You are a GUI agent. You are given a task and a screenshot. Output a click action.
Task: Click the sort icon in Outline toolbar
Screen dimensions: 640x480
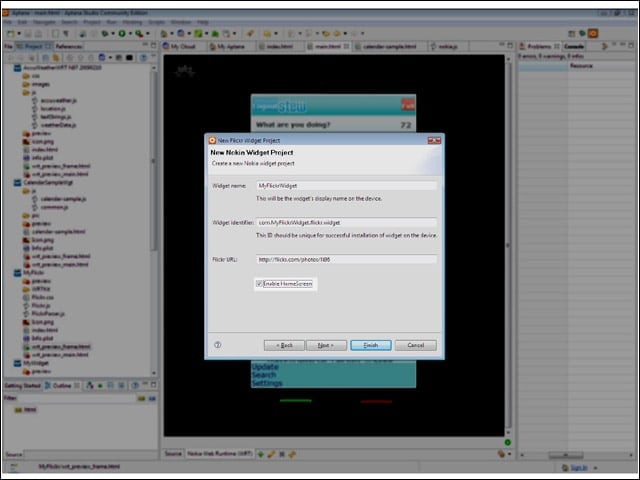89,385
